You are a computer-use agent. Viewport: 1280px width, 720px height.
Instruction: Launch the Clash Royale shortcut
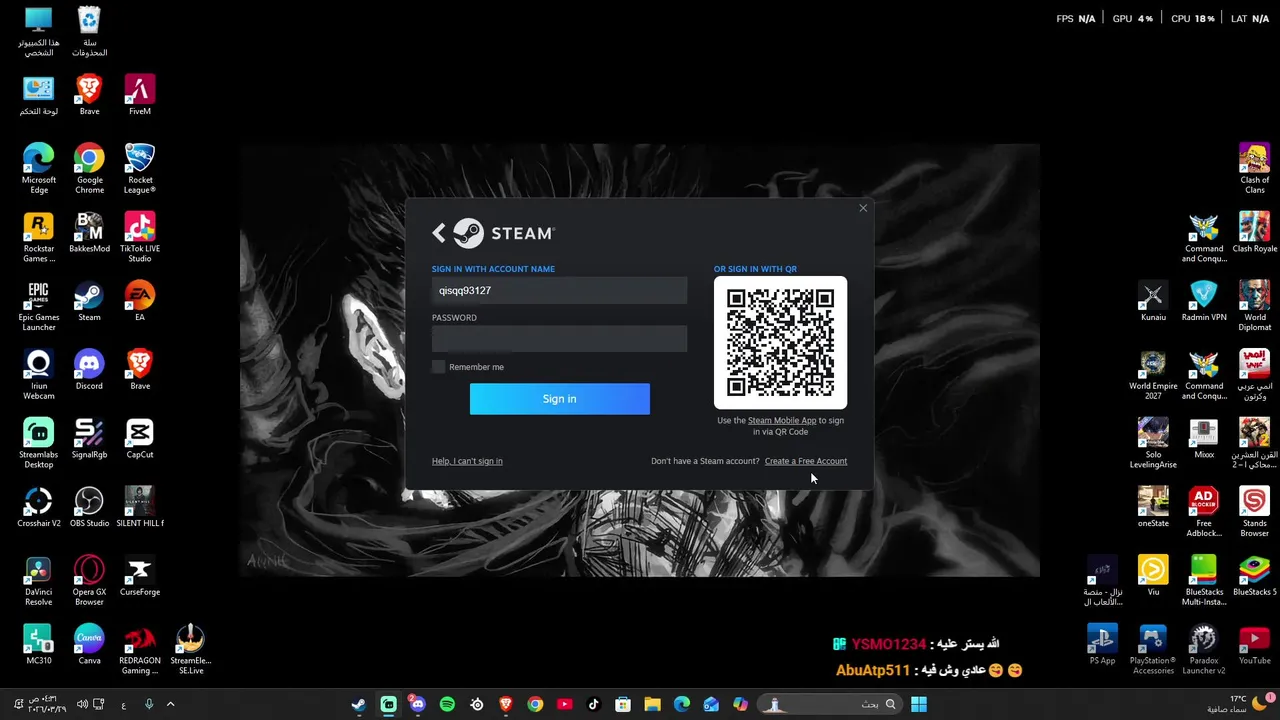tap(1254, 232)
